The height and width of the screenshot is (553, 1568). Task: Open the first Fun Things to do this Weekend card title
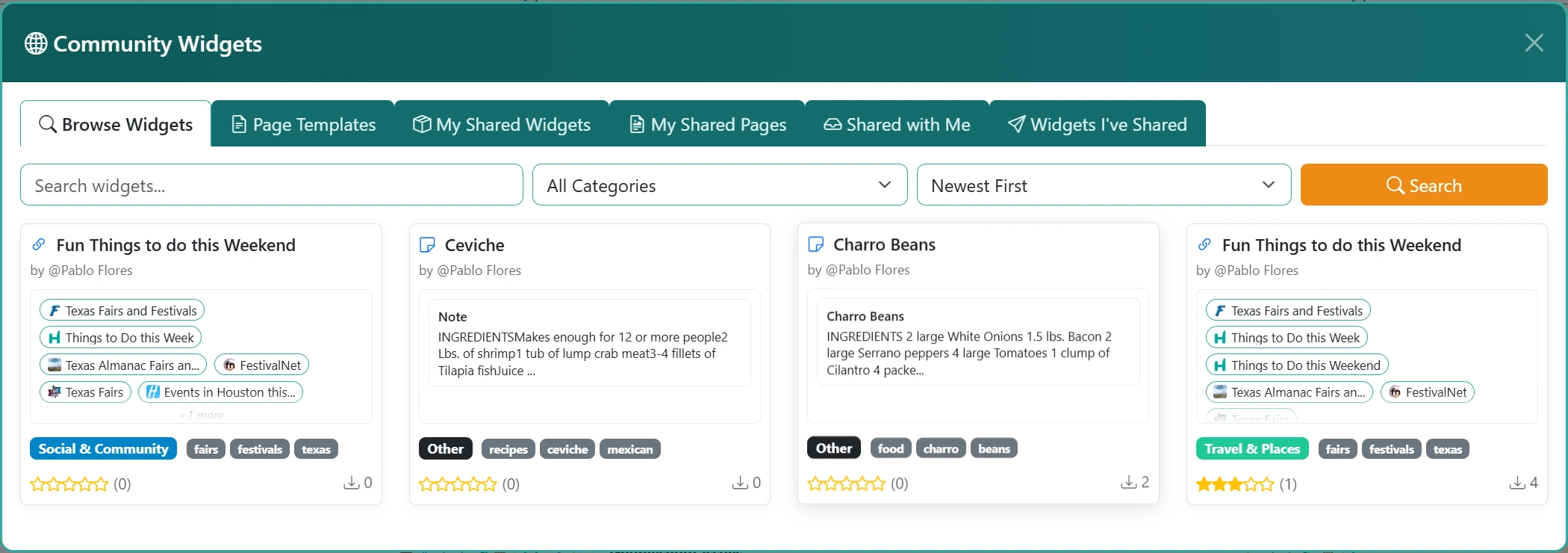tap(176, 245)
